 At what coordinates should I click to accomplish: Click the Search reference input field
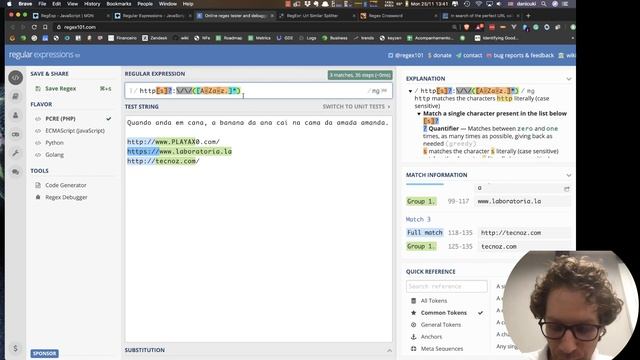tap(447, 287)
